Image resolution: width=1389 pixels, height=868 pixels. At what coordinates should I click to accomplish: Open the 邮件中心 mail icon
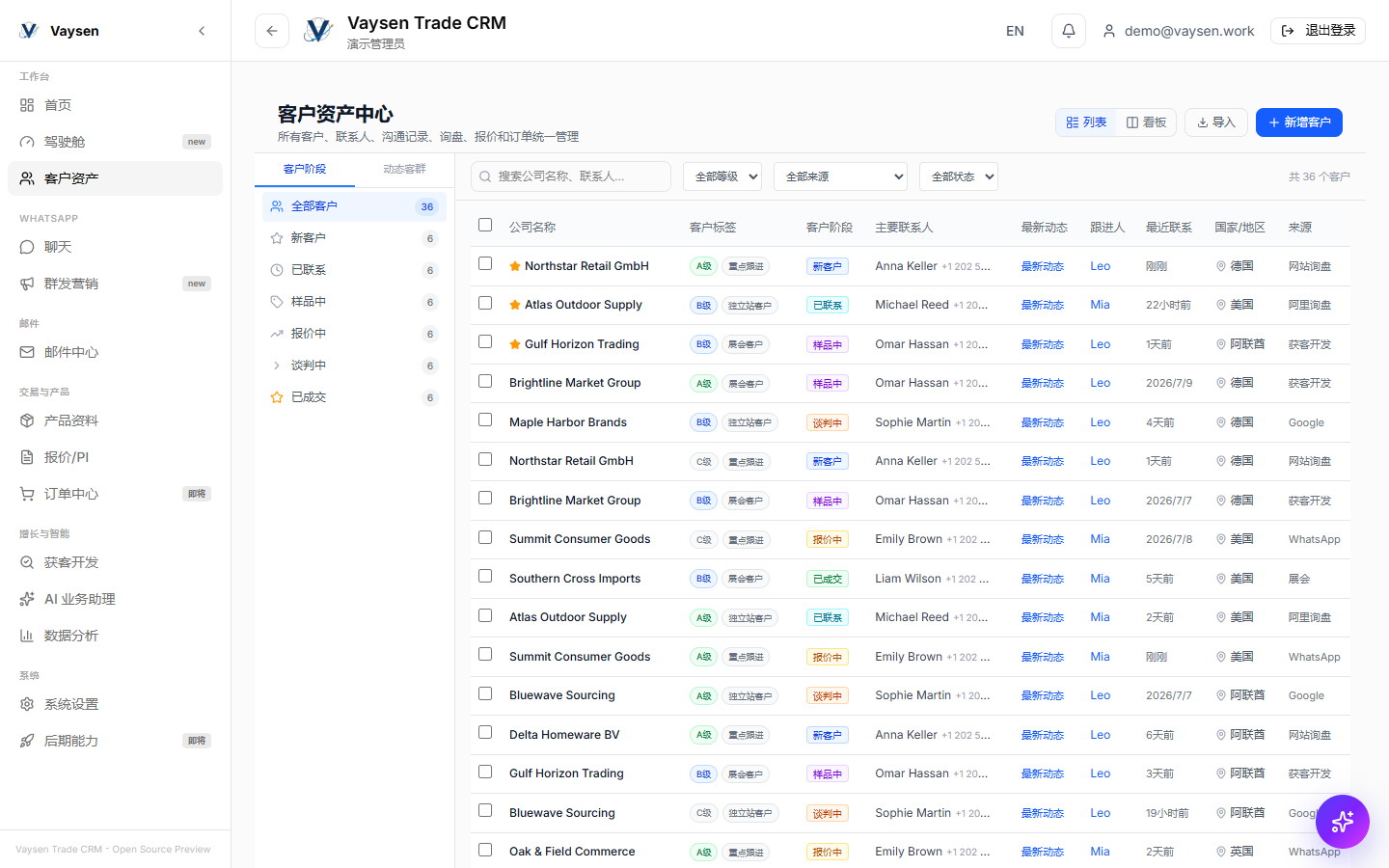[x=27, y=352]
